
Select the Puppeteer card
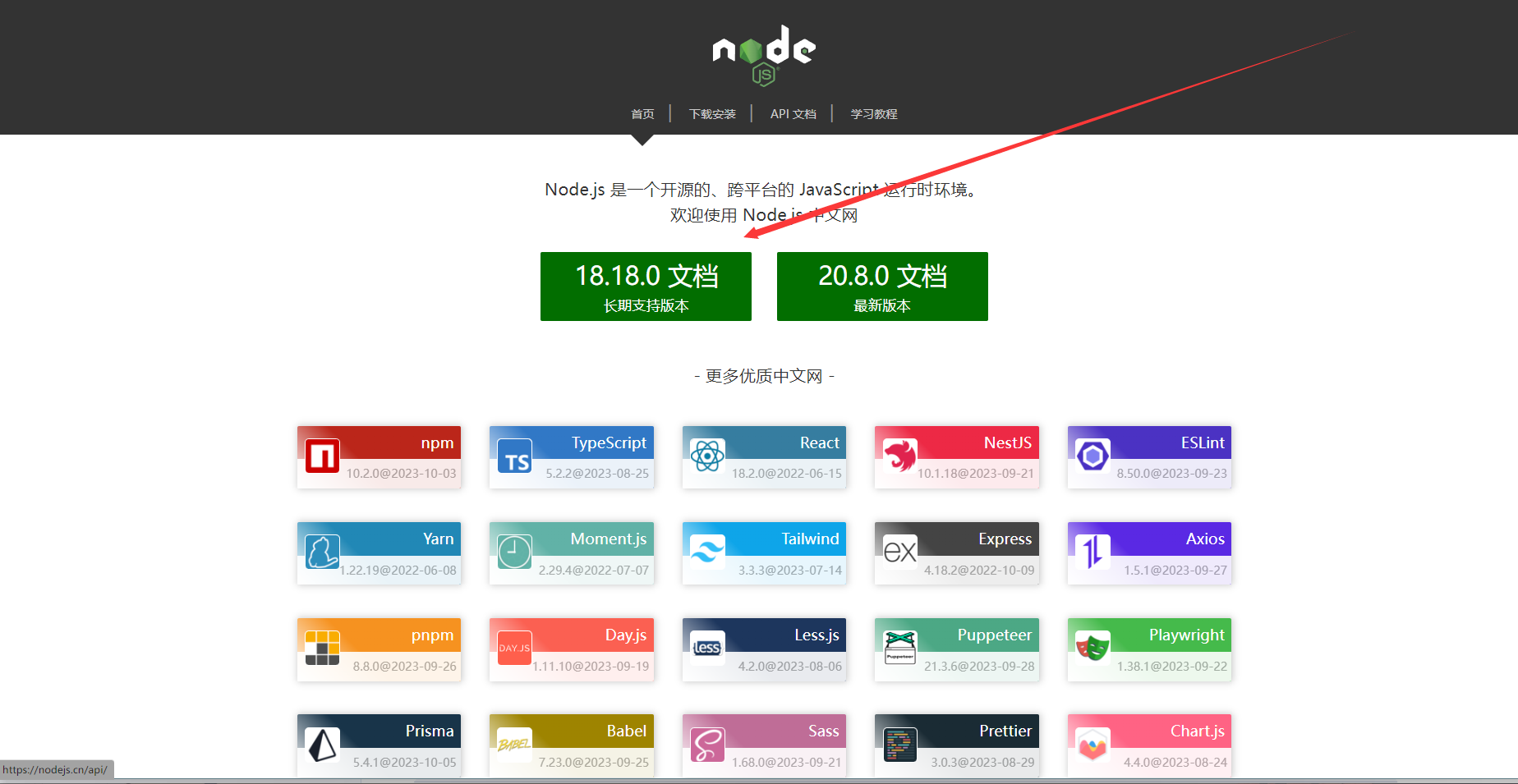pos(957,649)
